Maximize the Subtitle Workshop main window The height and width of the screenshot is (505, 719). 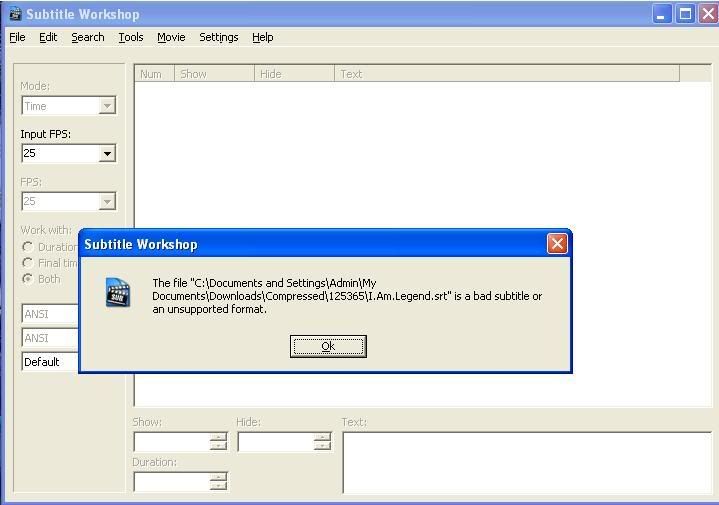(685, 14)
